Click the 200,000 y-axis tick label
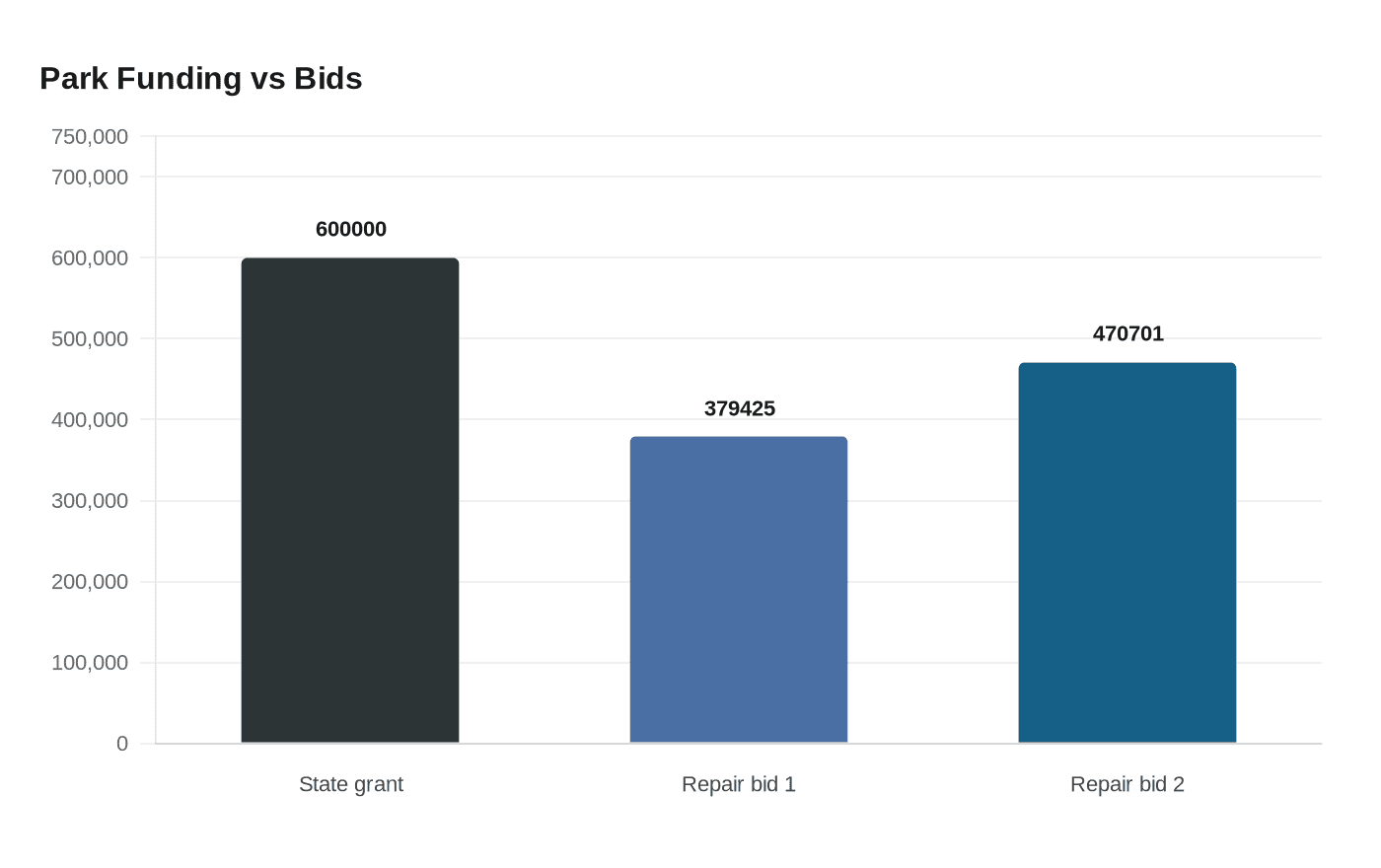Screen dimensions: 1381x868 pyautogui.click(x=90, y=582)
